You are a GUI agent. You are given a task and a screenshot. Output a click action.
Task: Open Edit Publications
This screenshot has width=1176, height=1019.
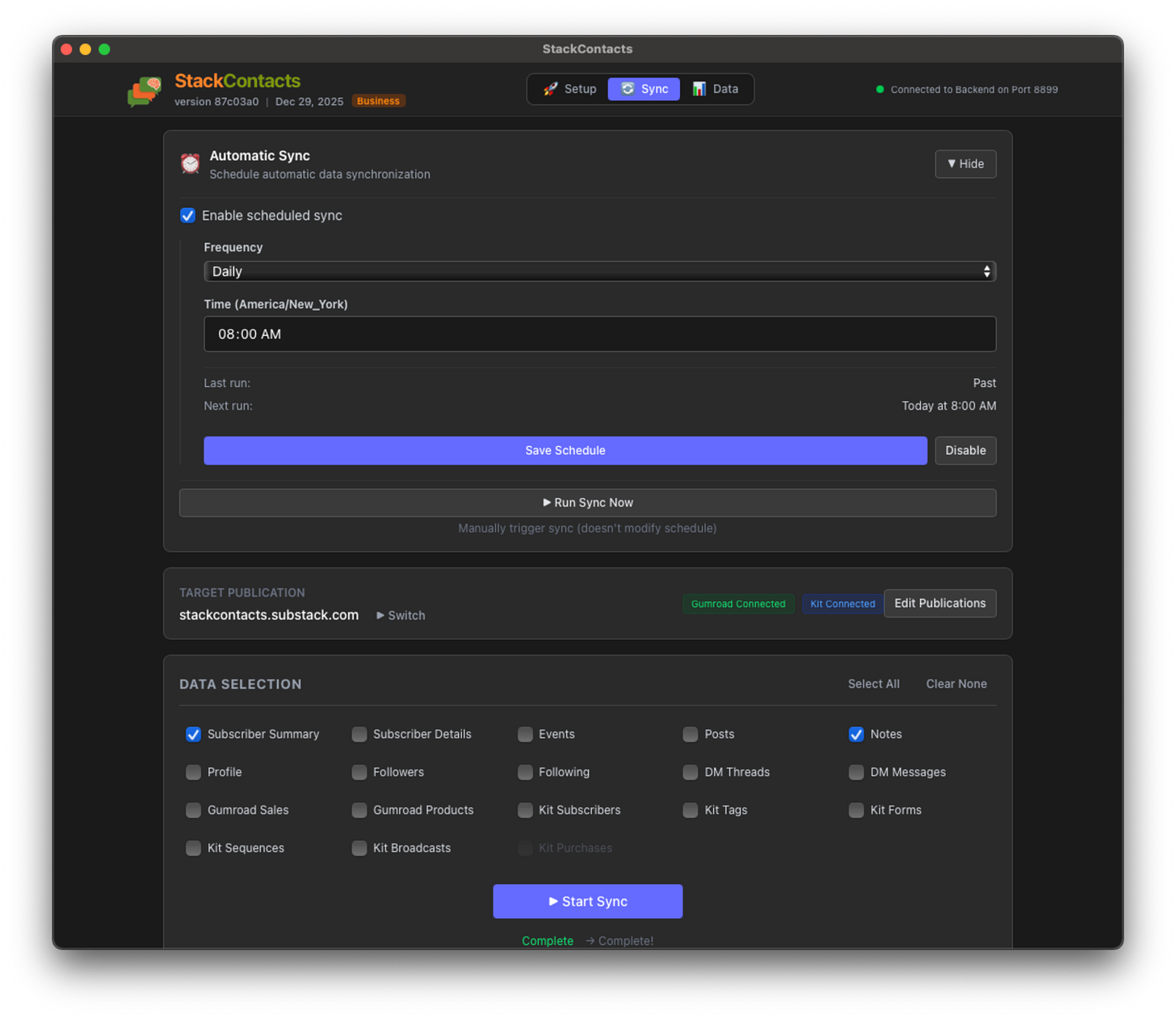[940, 604]
